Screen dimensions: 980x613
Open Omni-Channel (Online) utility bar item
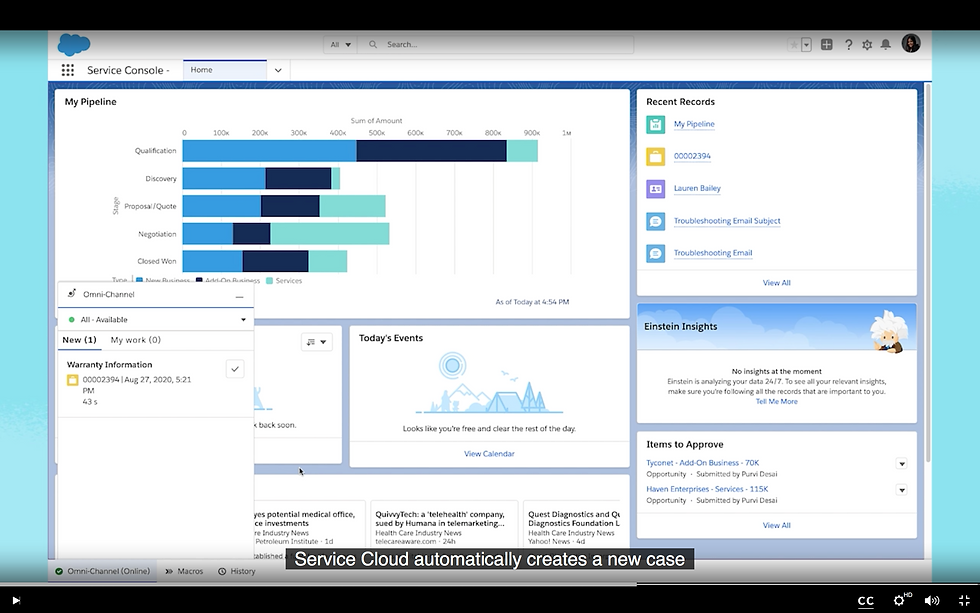(102, 571)
